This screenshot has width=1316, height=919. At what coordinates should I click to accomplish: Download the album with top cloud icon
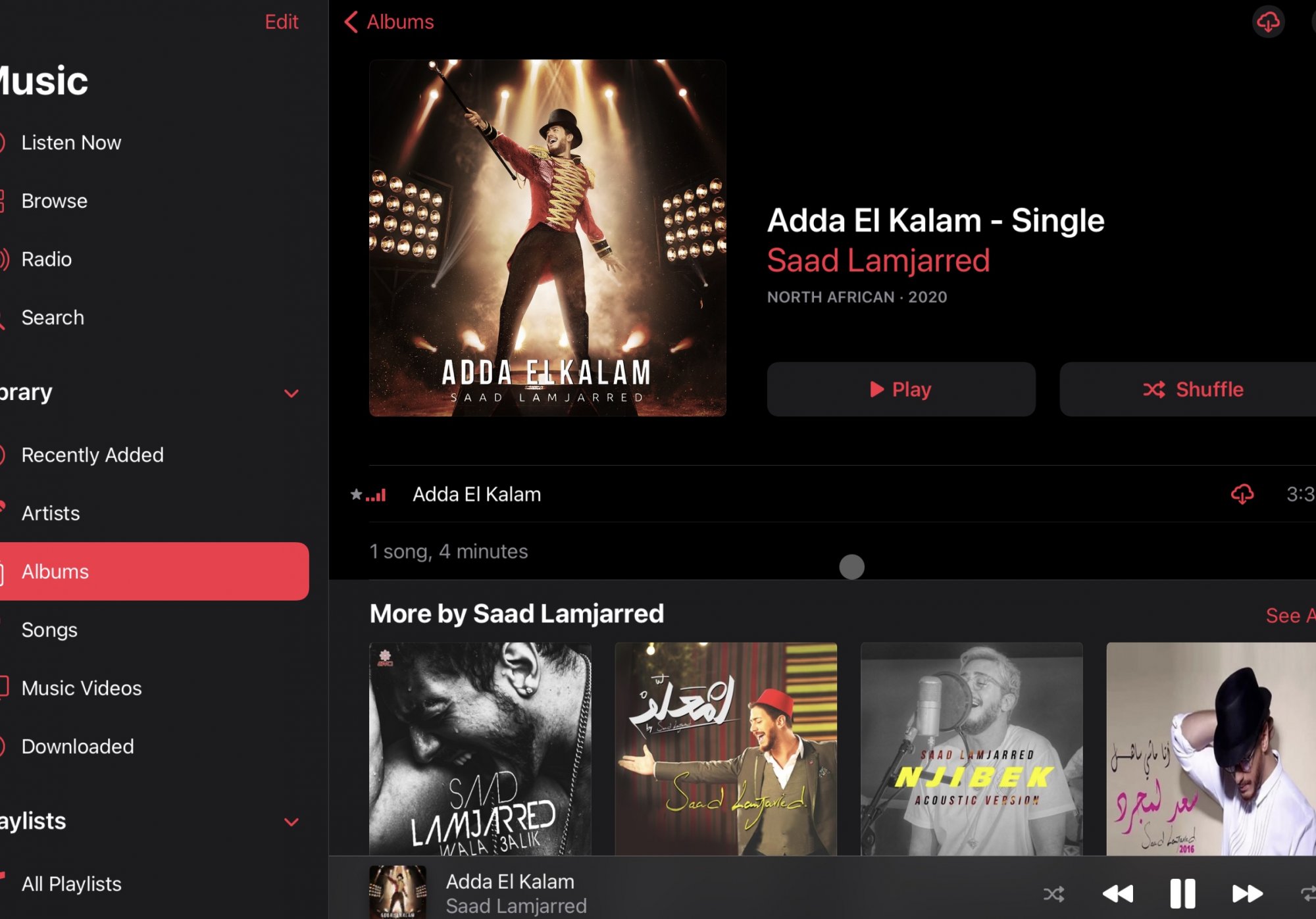[1268, 22]
